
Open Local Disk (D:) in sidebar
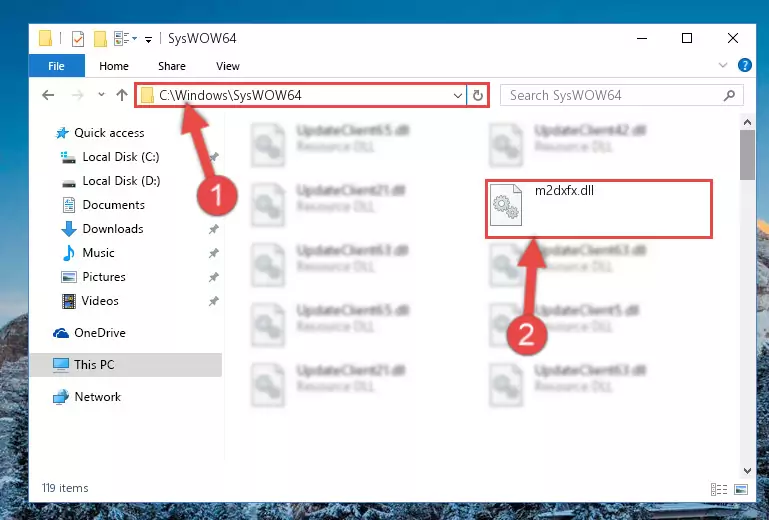click(121, 181)
